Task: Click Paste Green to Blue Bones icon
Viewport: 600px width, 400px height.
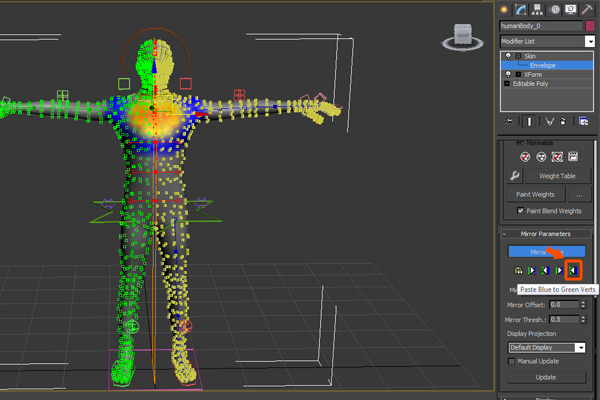Action: [x=532, y=271]
